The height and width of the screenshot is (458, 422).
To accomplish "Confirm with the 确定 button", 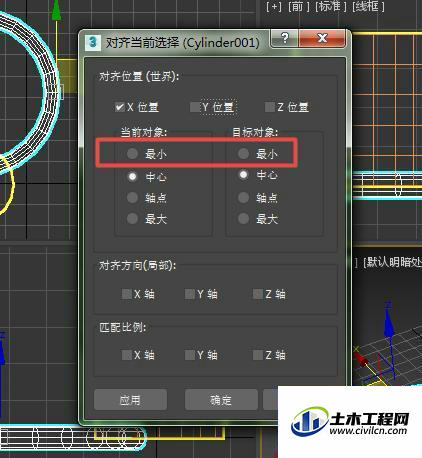I will point(221,400).
